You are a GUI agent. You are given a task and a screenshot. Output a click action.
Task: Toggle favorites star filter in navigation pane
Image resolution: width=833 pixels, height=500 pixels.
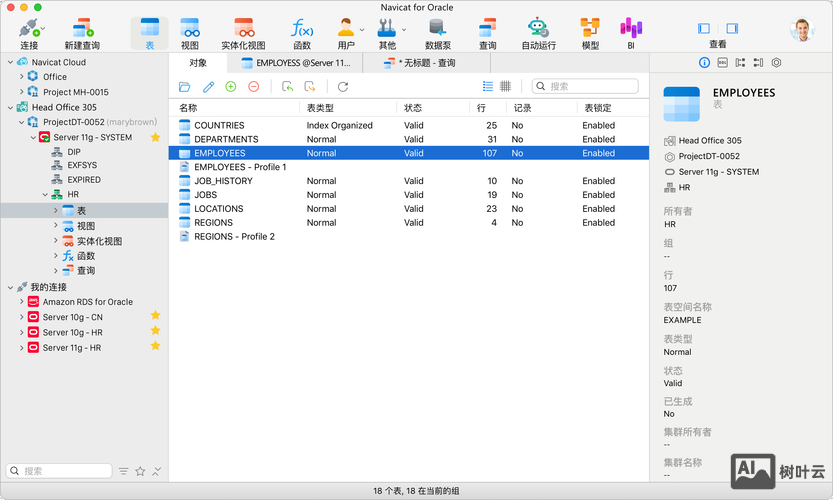[140, 471]
